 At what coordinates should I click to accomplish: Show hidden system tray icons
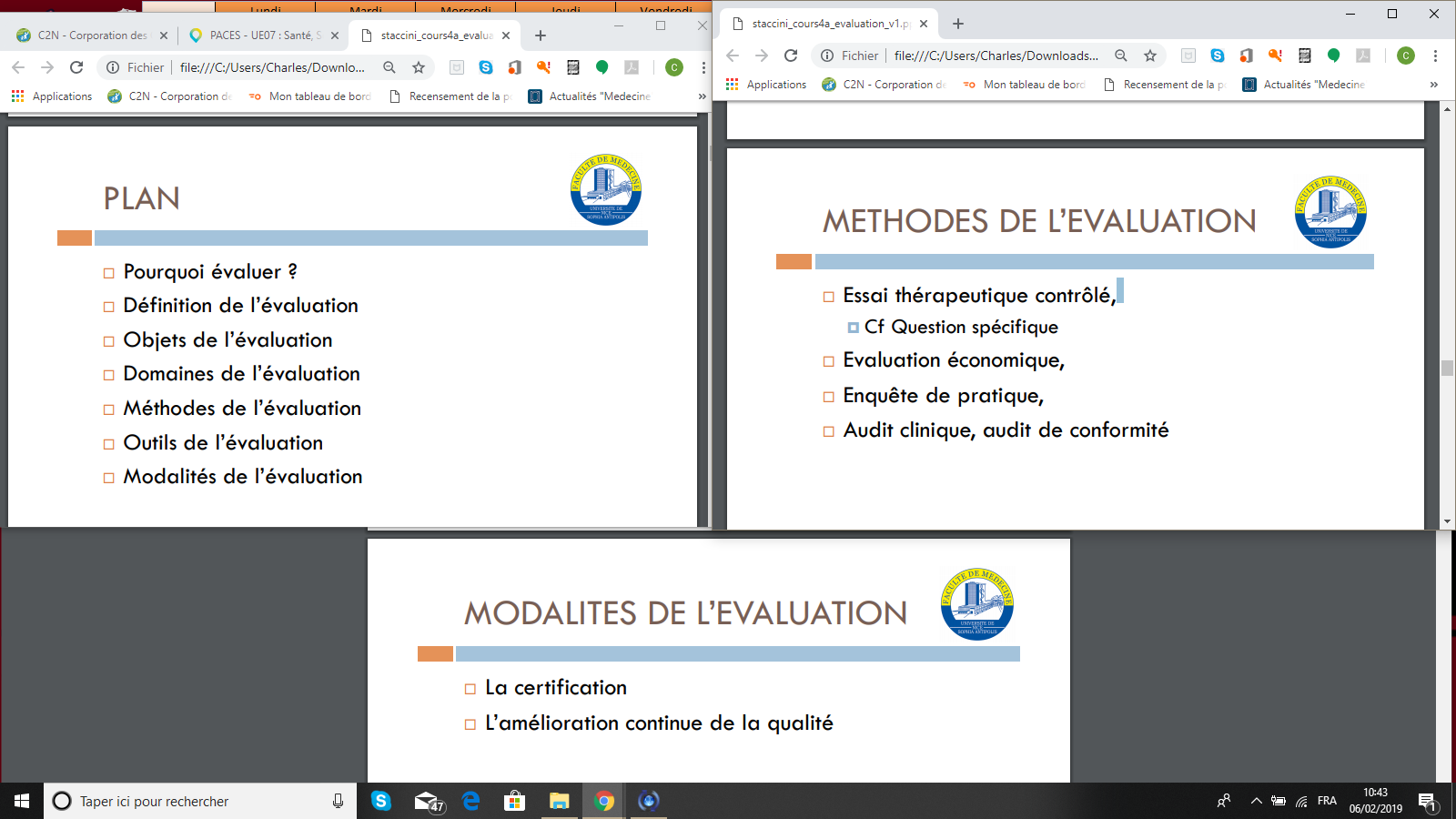pyautogui.click(x=1256, y=801)
